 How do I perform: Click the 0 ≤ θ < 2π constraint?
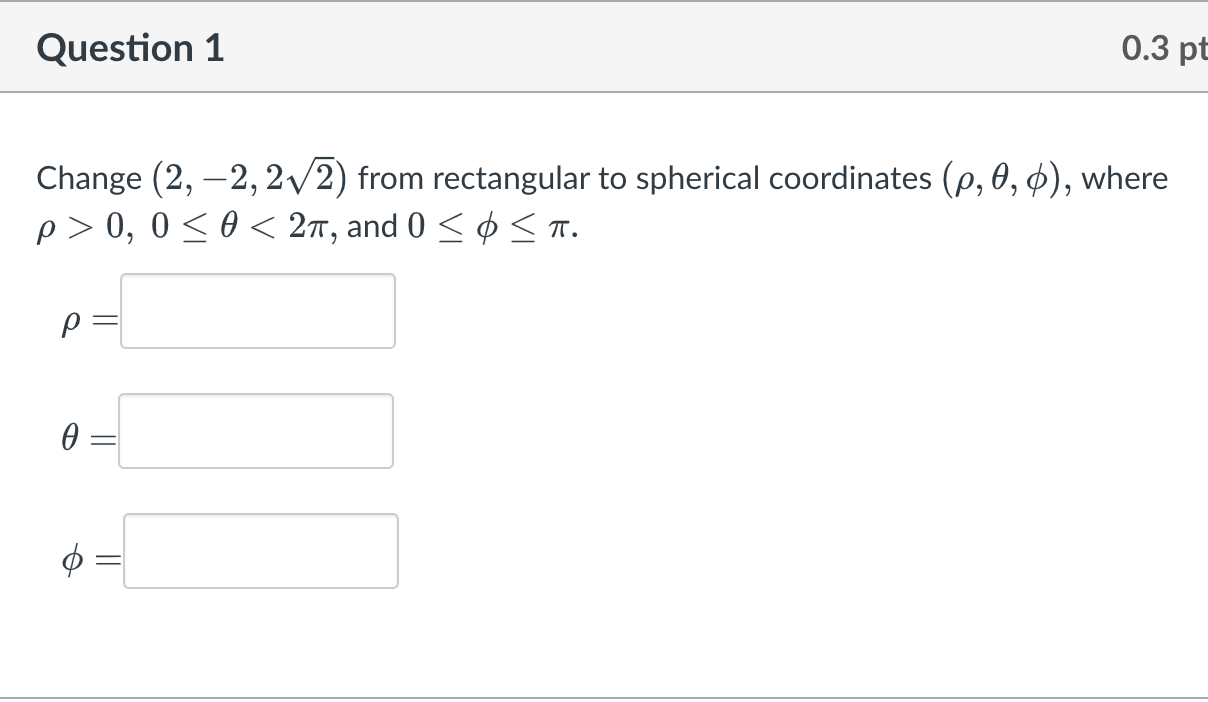pos(245,227)
